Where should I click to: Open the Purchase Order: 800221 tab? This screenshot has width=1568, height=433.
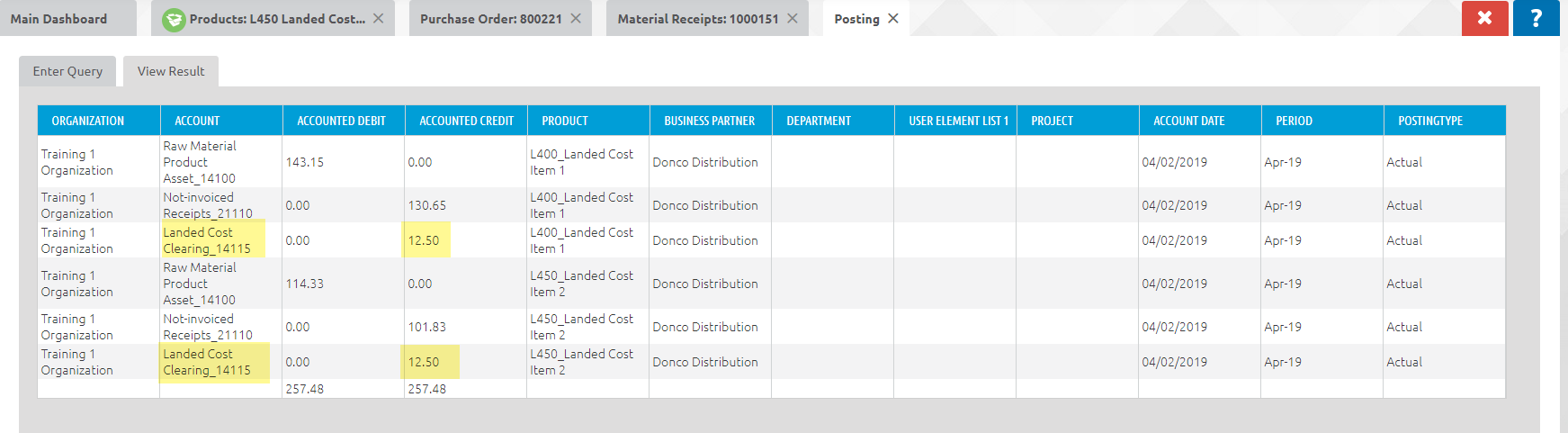point(490,19)
